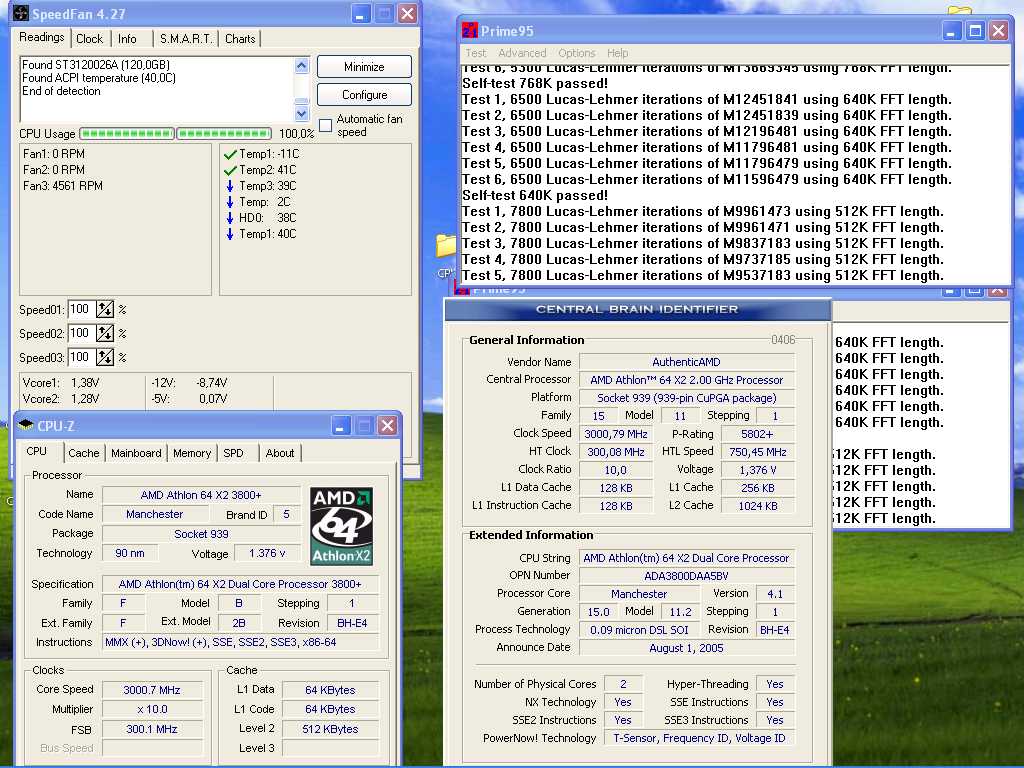1024x768 pixels.
Task: Click the Clock Speed 3000,79 MHz value
Action: coord(616,434)
